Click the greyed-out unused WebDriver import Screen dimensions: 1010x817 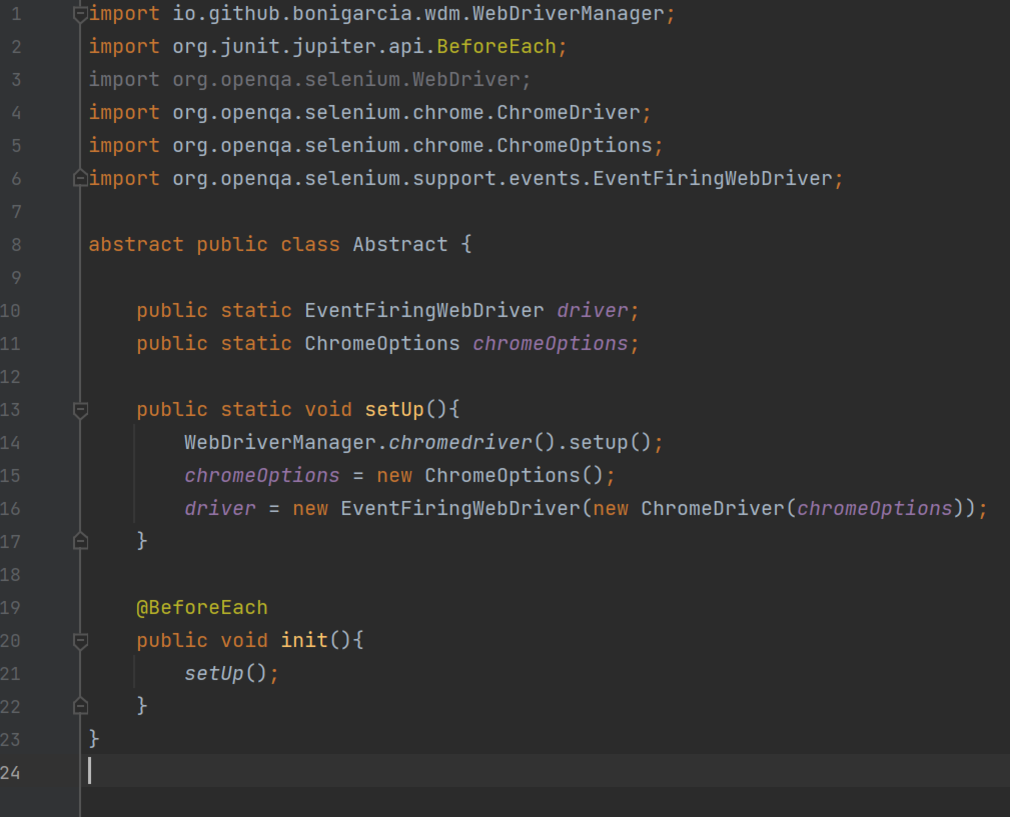tap(309, 79)
